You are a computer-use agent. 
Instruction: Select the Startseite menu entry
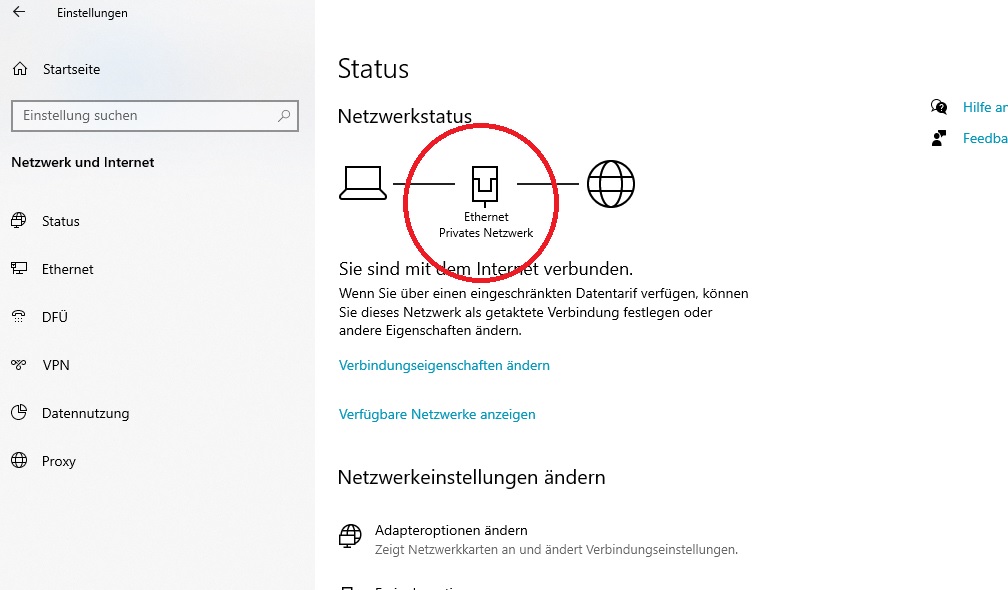tap(70, 68)
